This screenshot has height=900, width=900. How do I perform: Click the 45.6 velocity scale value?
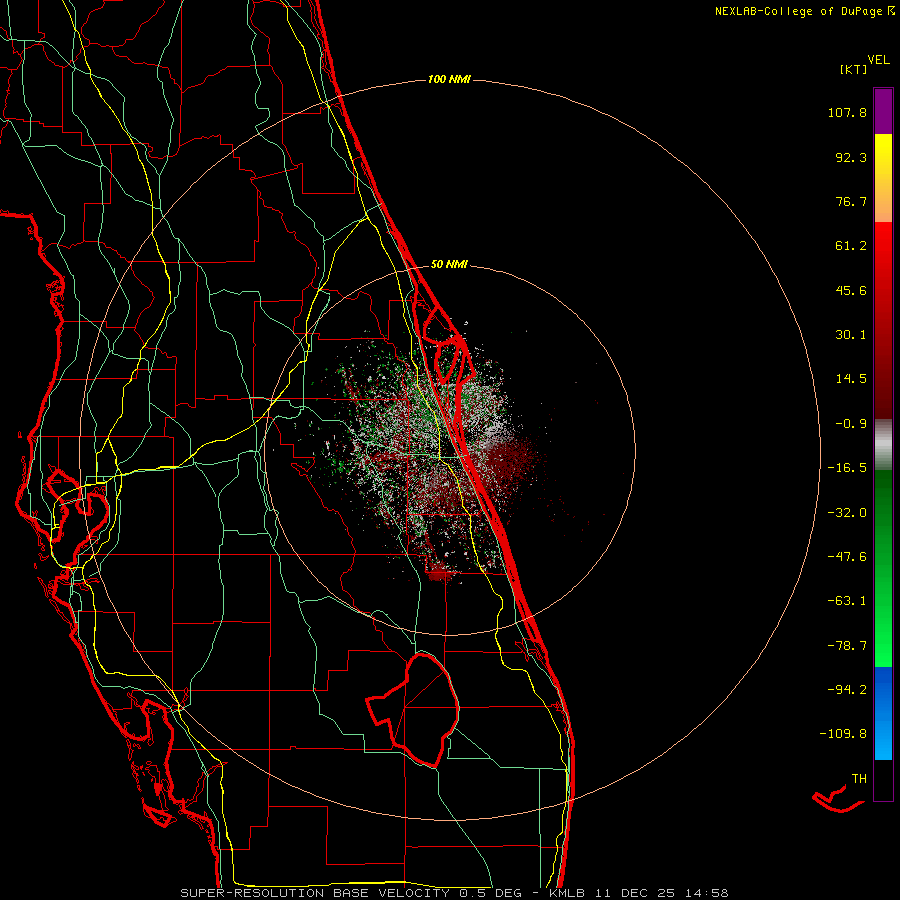pos(851,290)
